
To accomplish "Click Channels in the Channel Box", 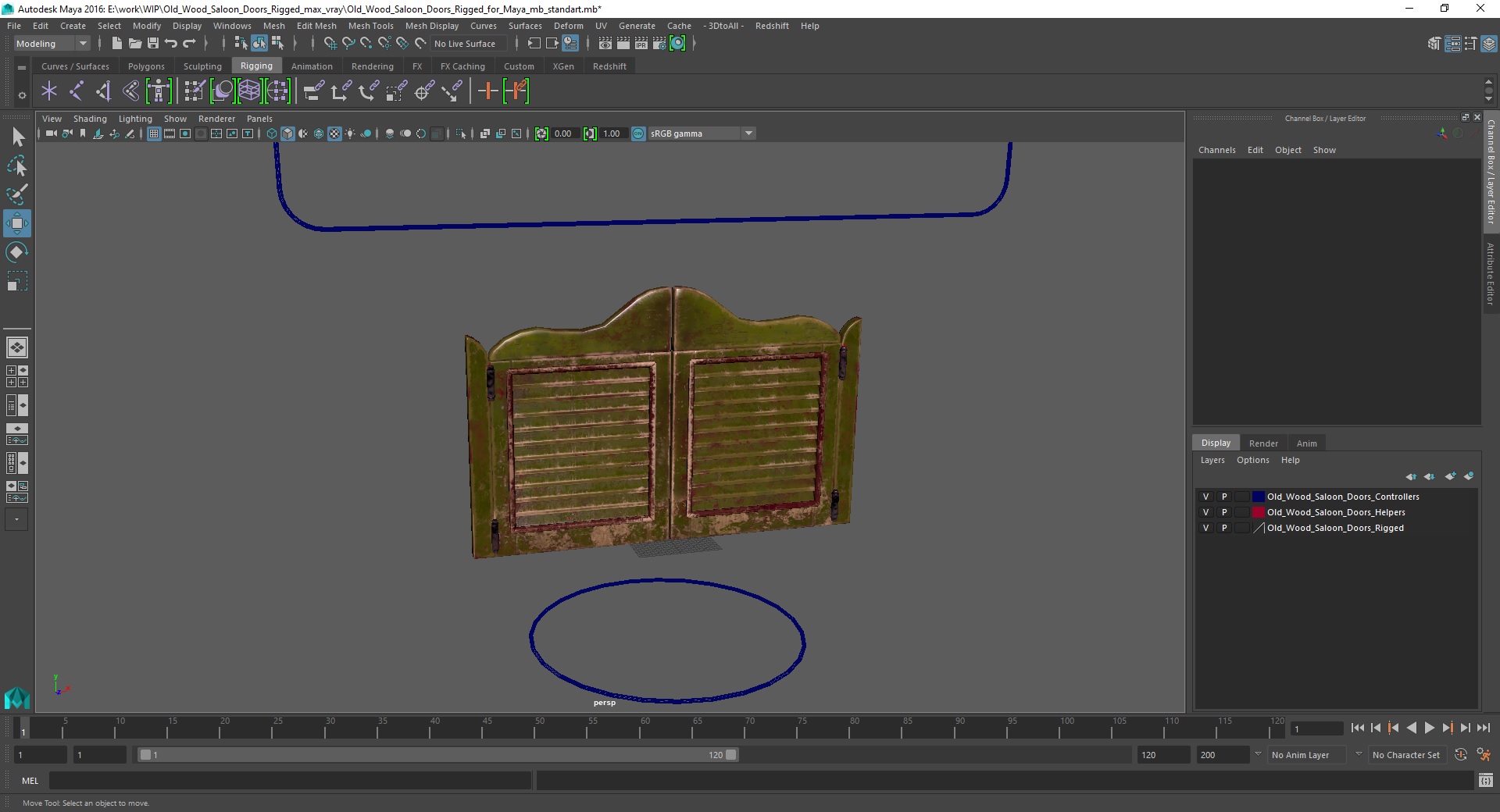I will (x=1216, y=150).
